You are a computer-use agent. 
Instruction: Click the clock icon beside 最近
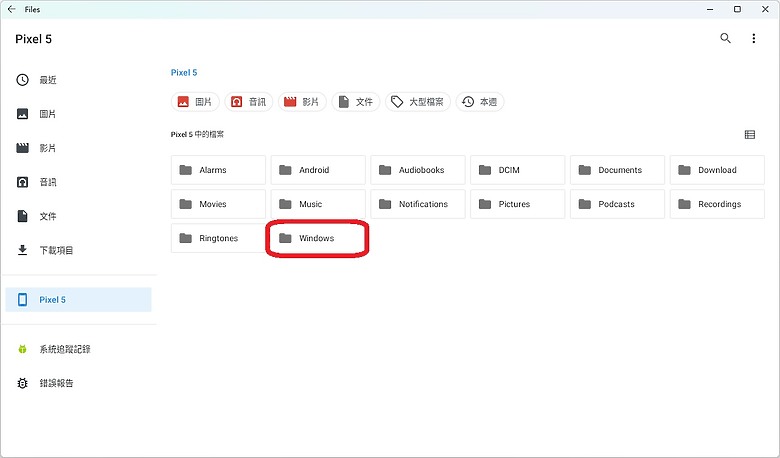click(x=22, y=80)
